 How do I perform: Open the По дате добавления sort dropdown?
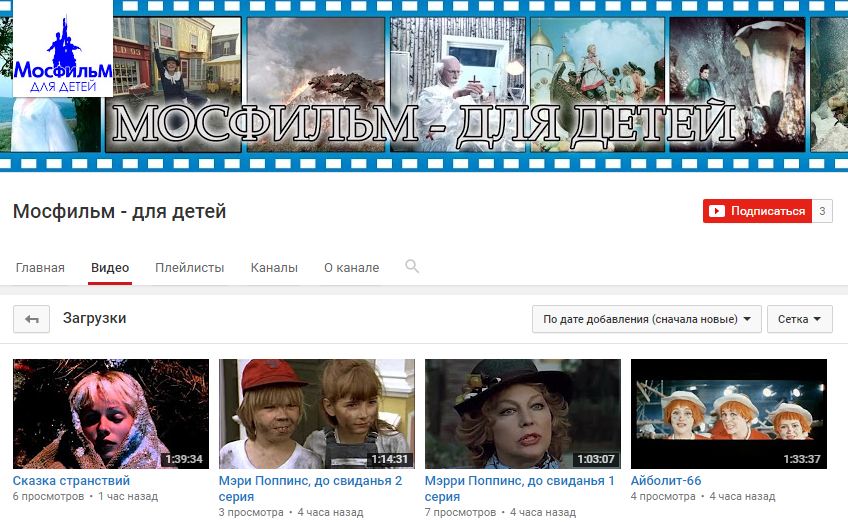tap(647, 319)
